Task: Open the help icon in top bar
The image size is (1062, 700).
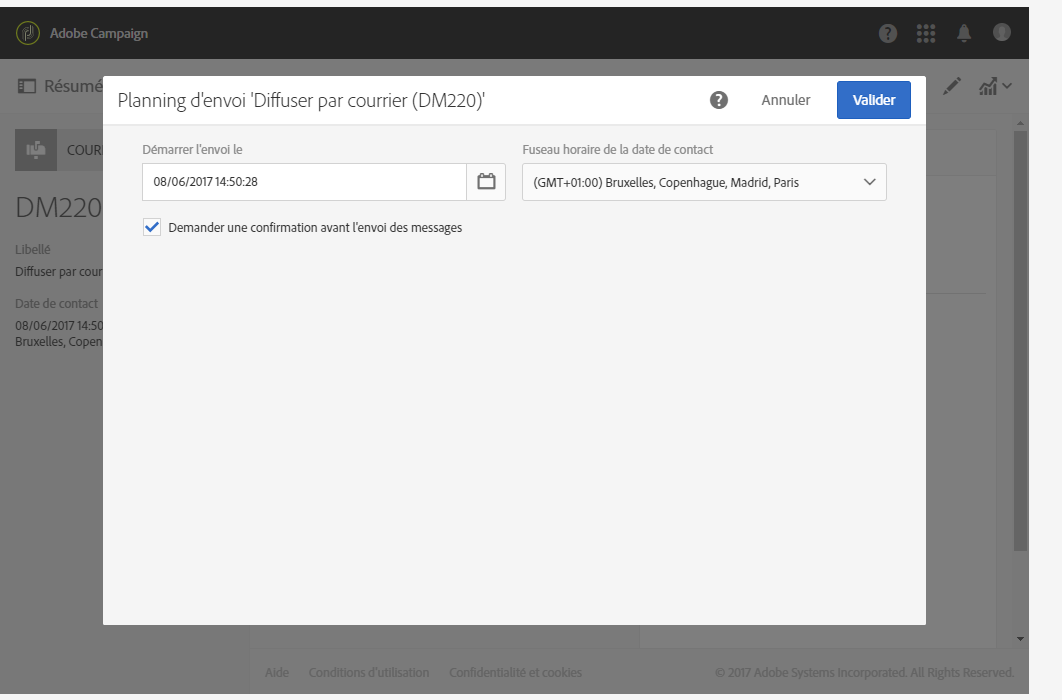Action: click(x=887, y=33)
